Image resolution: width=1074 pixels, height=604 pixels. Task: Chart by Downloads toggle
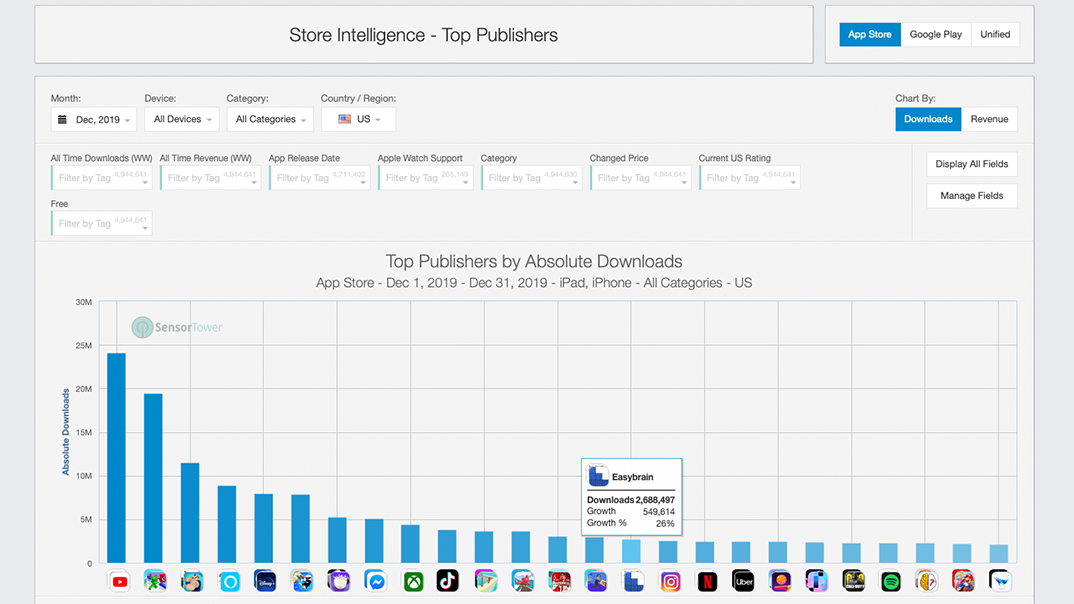(x=928, y=119)
